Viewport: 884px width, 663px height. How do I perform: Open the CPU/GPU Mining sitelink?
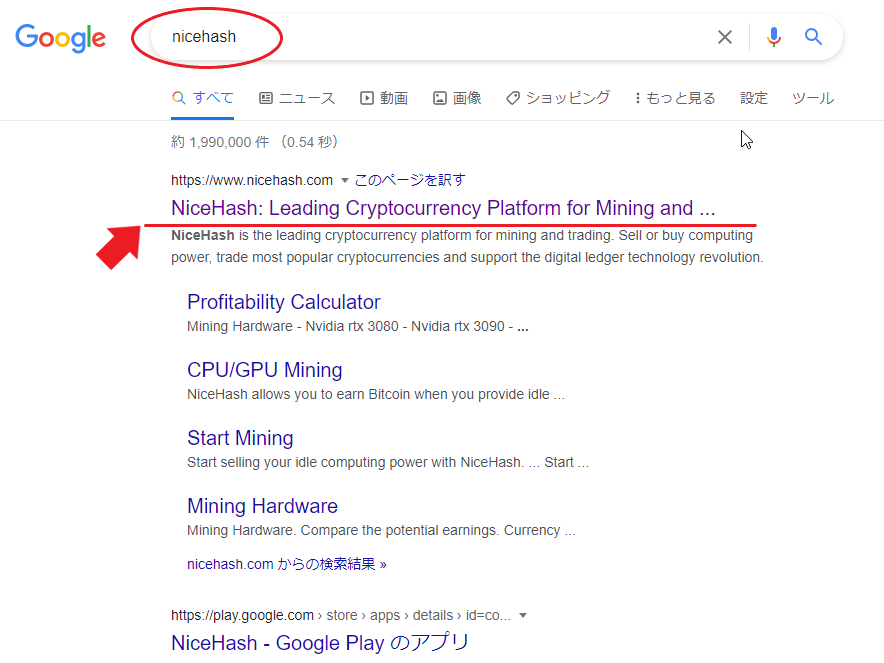264,369
